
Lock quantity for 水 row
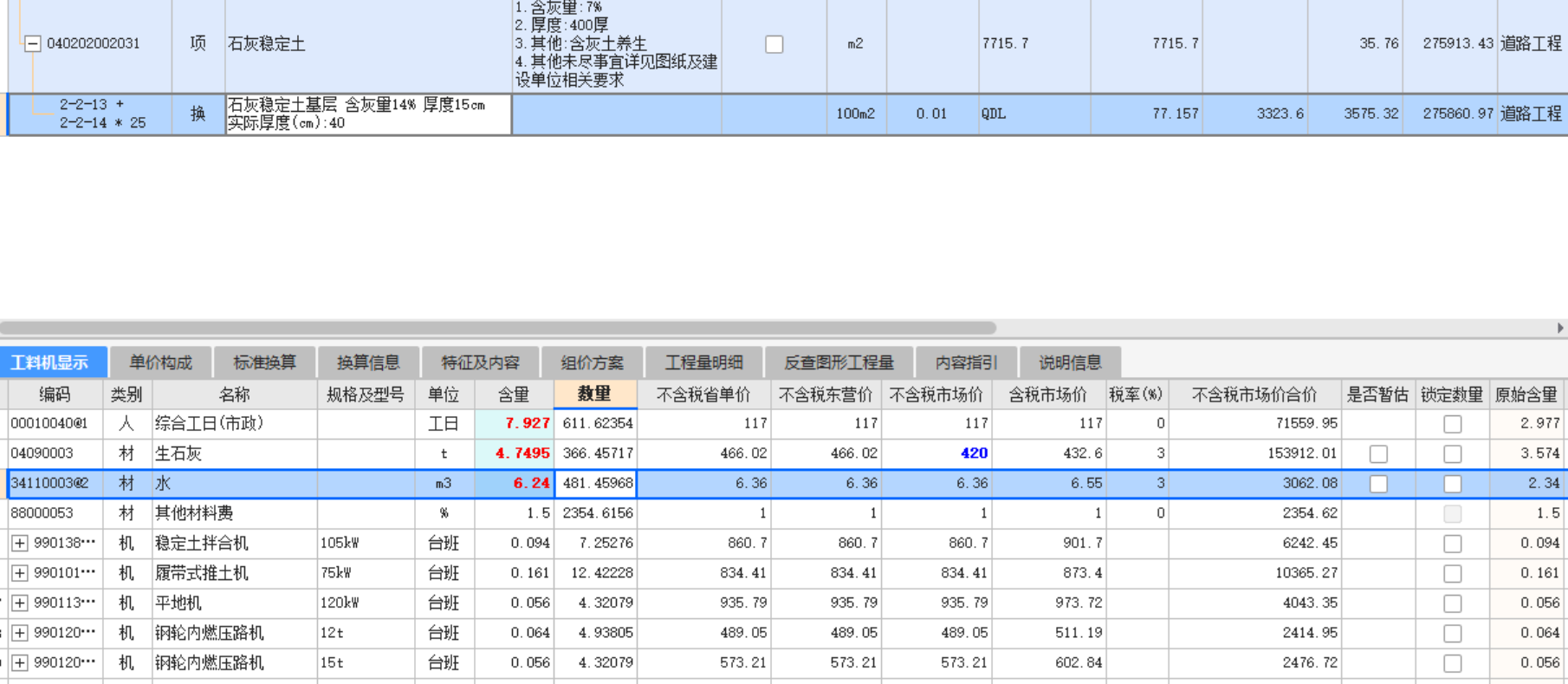coord(1453,484)
